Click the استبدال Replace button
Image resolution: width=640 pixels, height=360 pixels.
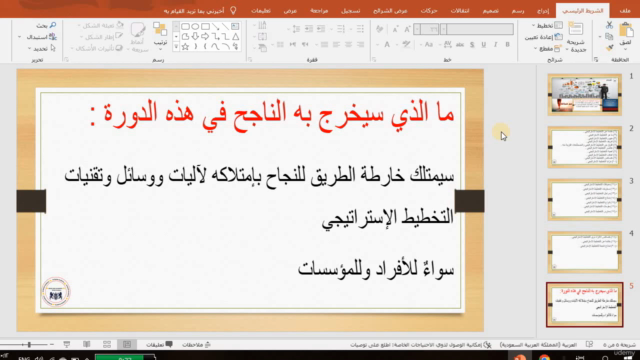41,37
